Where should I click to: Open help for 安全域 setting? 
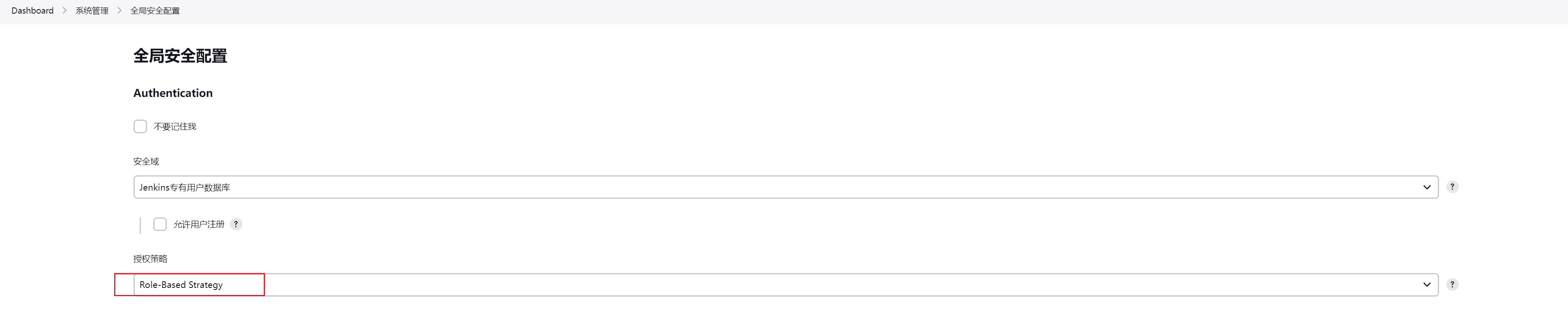(x=1452, y=187)
